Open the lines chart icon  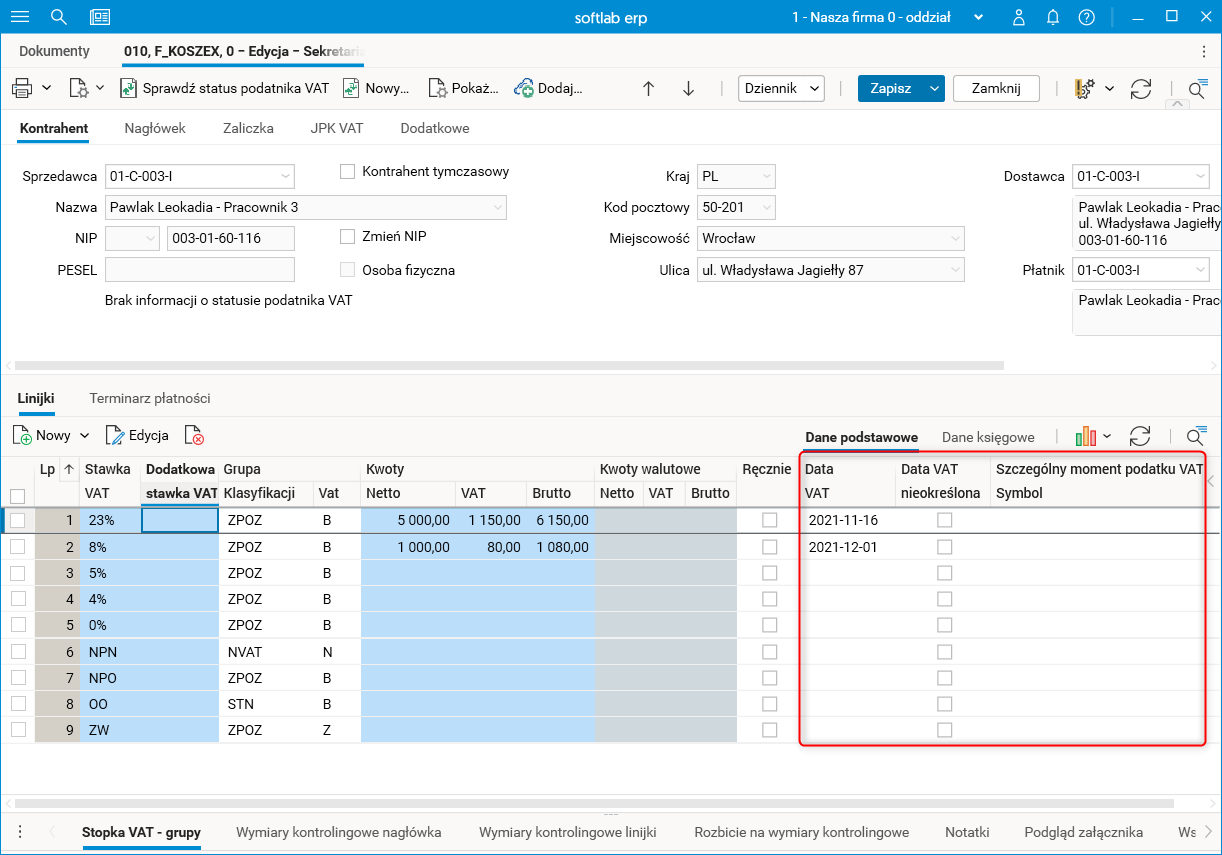pyautogui.click(x=1086, y=436)
